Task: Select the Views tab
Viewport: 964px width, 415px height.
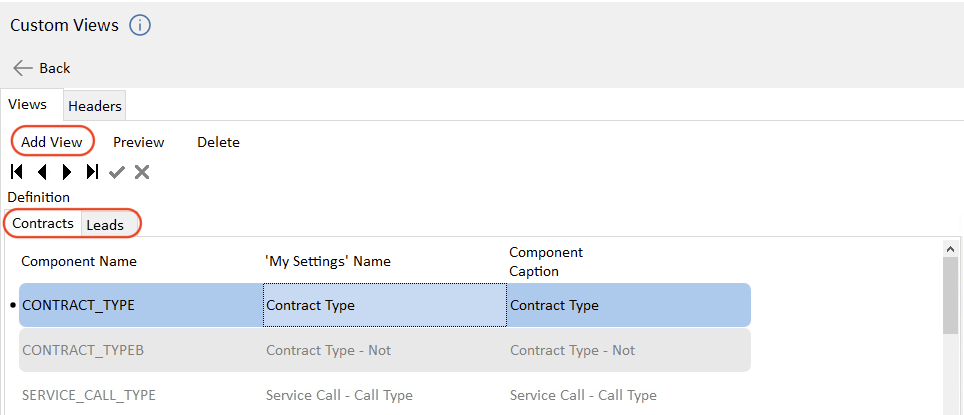Action: click(28, 105)
